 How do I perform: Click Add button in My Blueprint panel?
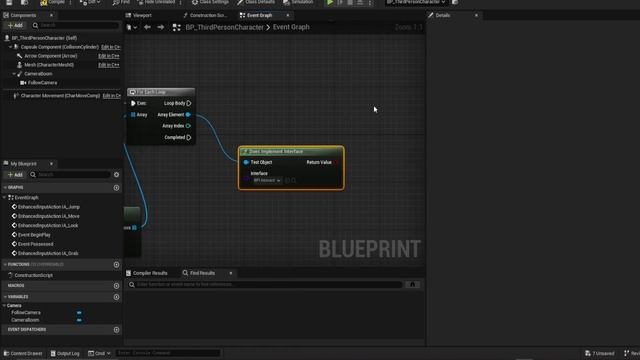(x=16, y=175)
